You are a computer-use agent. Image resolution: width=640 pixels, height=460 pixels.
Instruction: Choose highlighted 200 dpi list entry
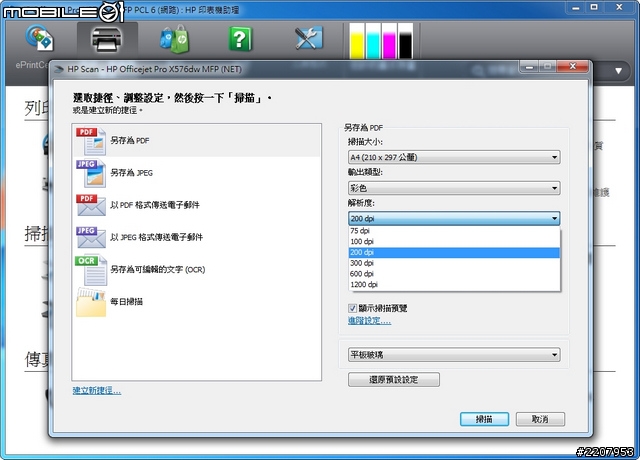point(454,253)
